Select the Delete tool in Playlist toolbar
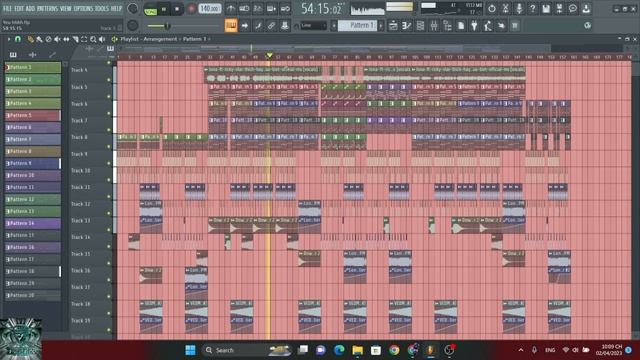 49,39
